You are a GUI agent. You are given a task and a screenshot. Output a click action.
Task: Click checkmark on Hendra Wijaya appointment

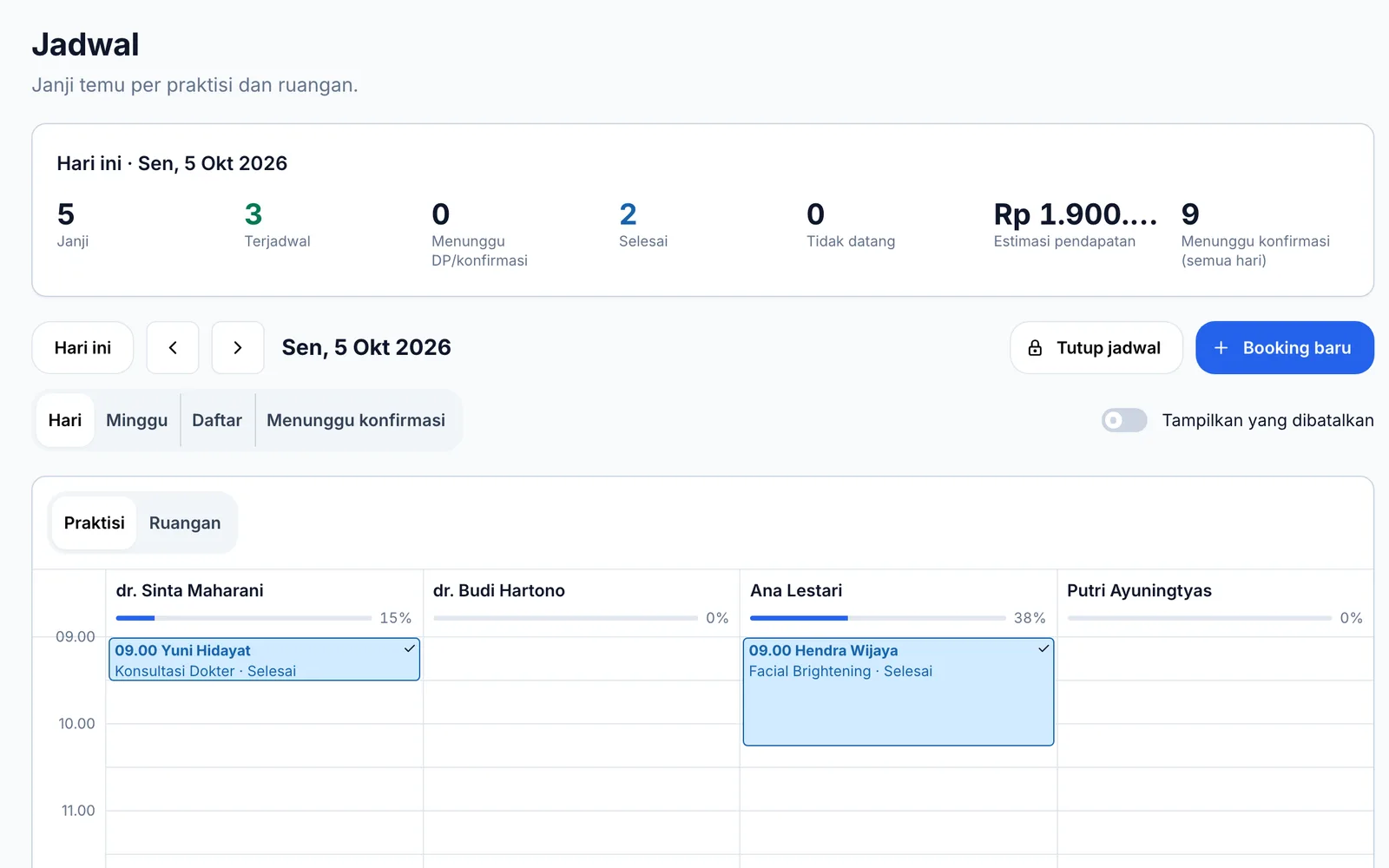(1043, 649)
